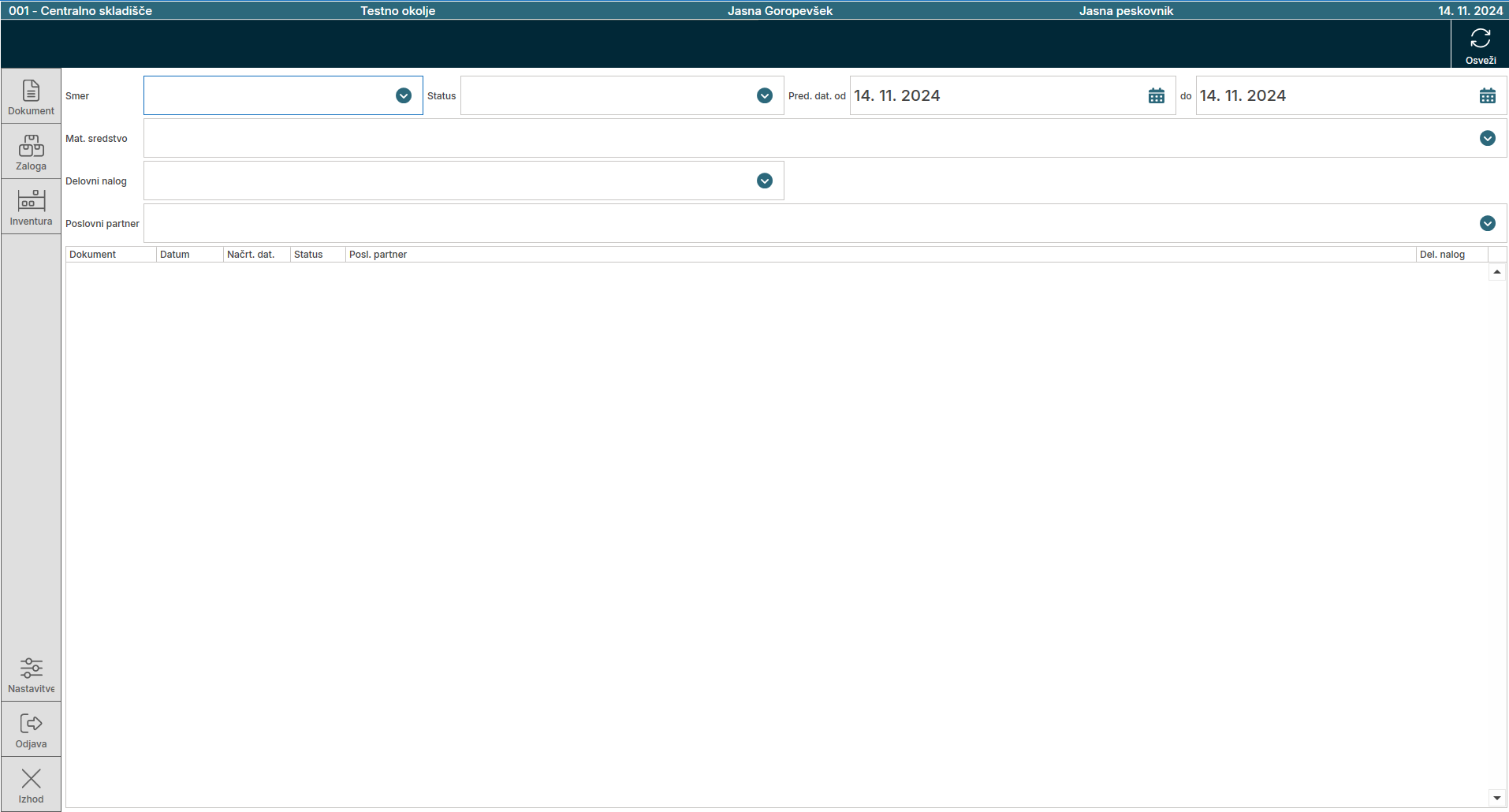The image size is (1509, 812).
Task: Click the scrollbar up arrow
Action: click(x=1496, y=272)
